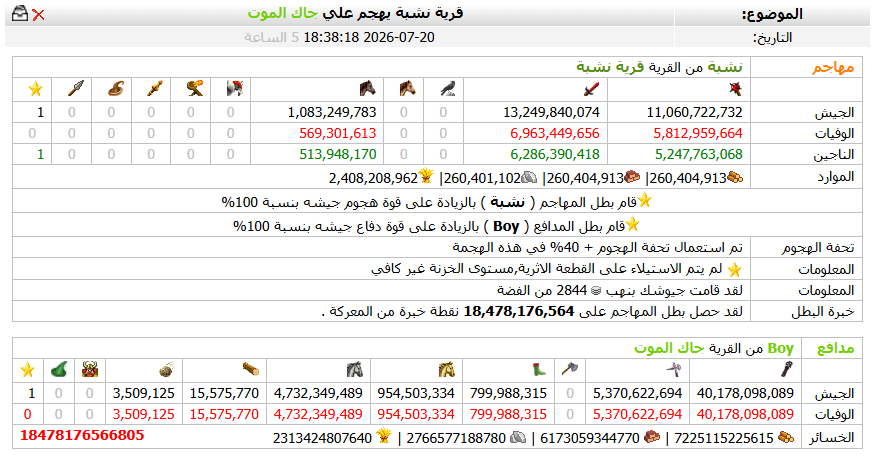Image resolution: width=872 pixels, height=457 pixels.
Task: Select report date 2026-07-20 18:38:18
Action: click(369, 37)
